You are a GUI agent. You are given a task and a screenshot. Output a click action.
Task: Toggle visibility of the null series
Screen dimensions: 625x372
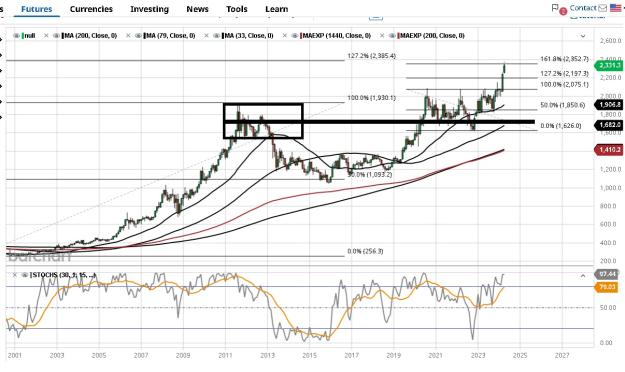click(16, 36)
